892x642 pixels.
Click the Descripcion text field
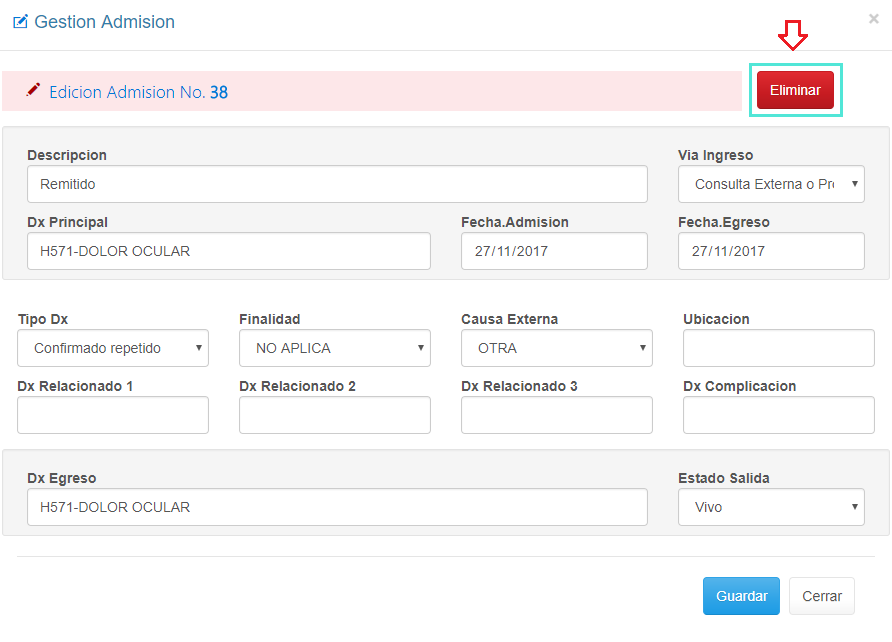pos(337,184)
